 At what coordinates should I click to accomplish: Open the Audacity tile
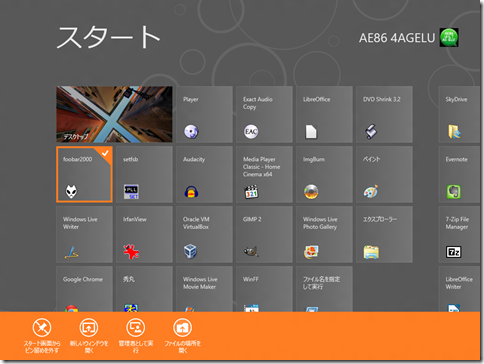coord(204,174)
